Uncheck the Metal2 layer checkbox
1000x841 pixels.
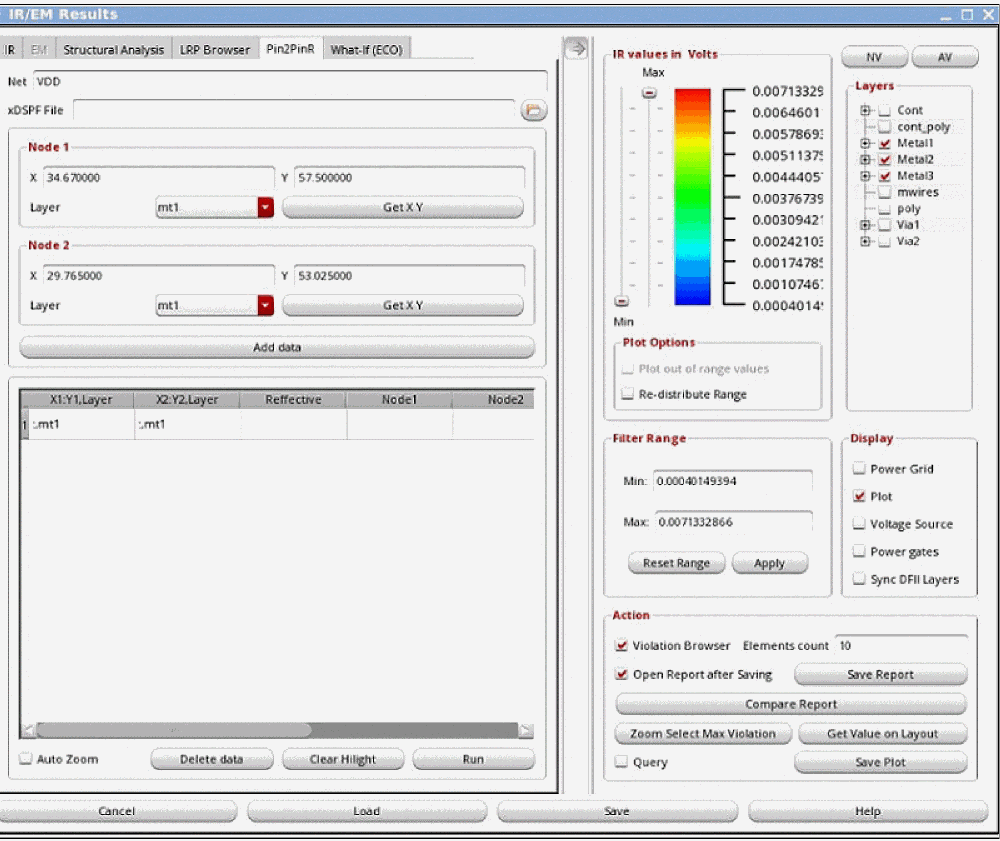pyautogui.click(x=884, y=160)
